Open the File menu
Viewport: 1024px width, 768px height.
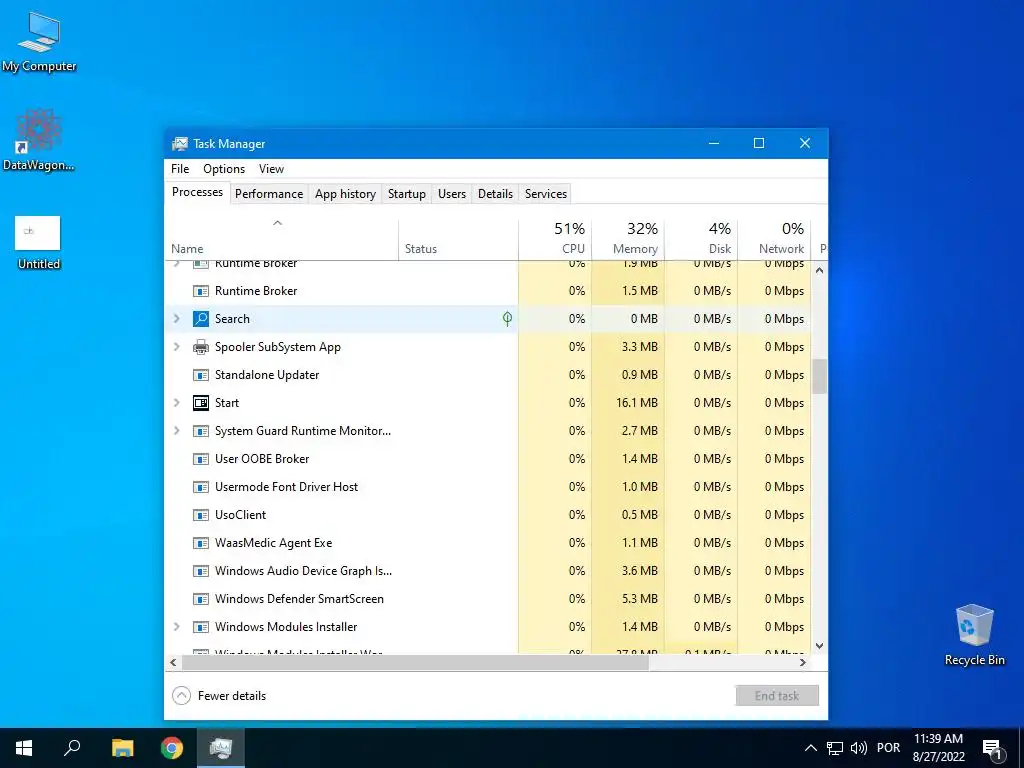(180, 168)
